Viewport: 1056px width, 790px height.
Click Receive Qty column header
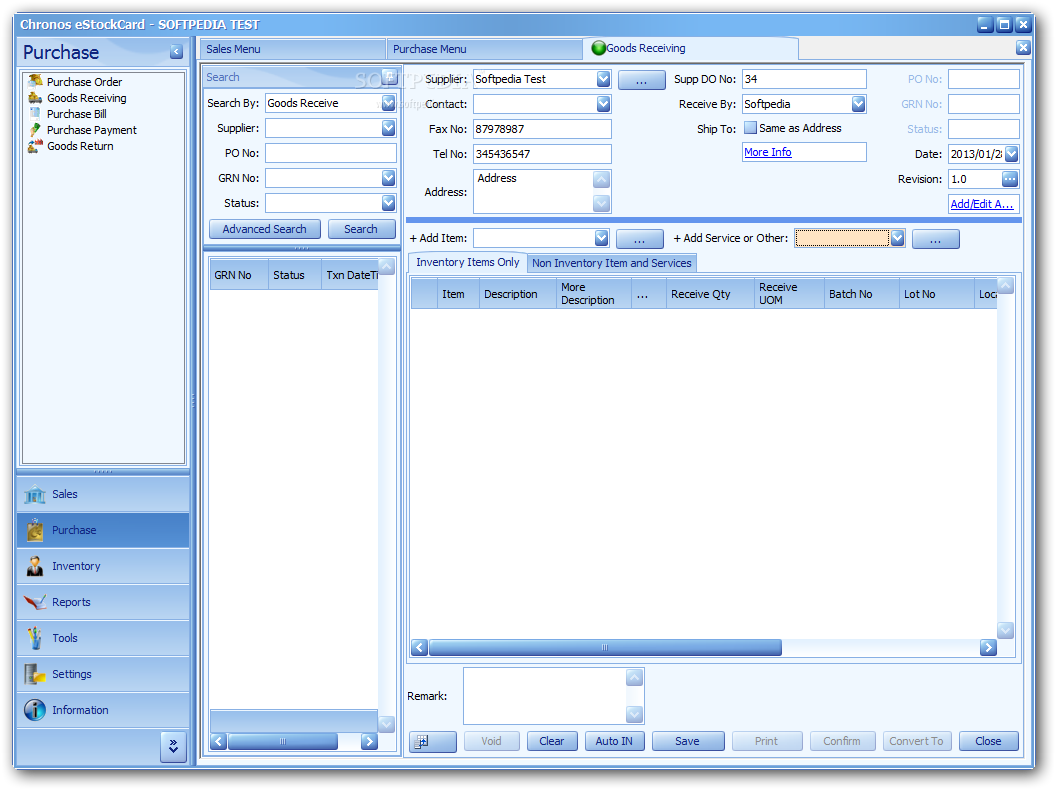tap(710, 294)
